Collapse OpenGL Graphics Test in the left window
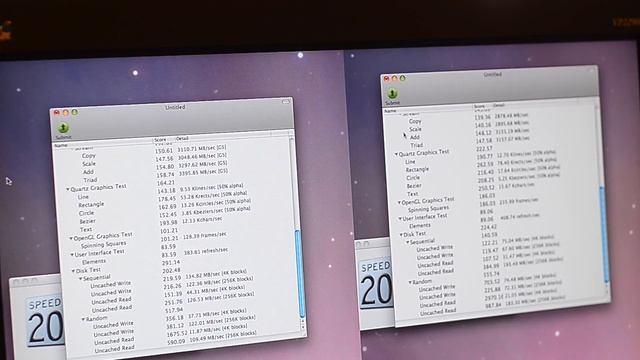The image size is (640, 360). pos(71,238)
